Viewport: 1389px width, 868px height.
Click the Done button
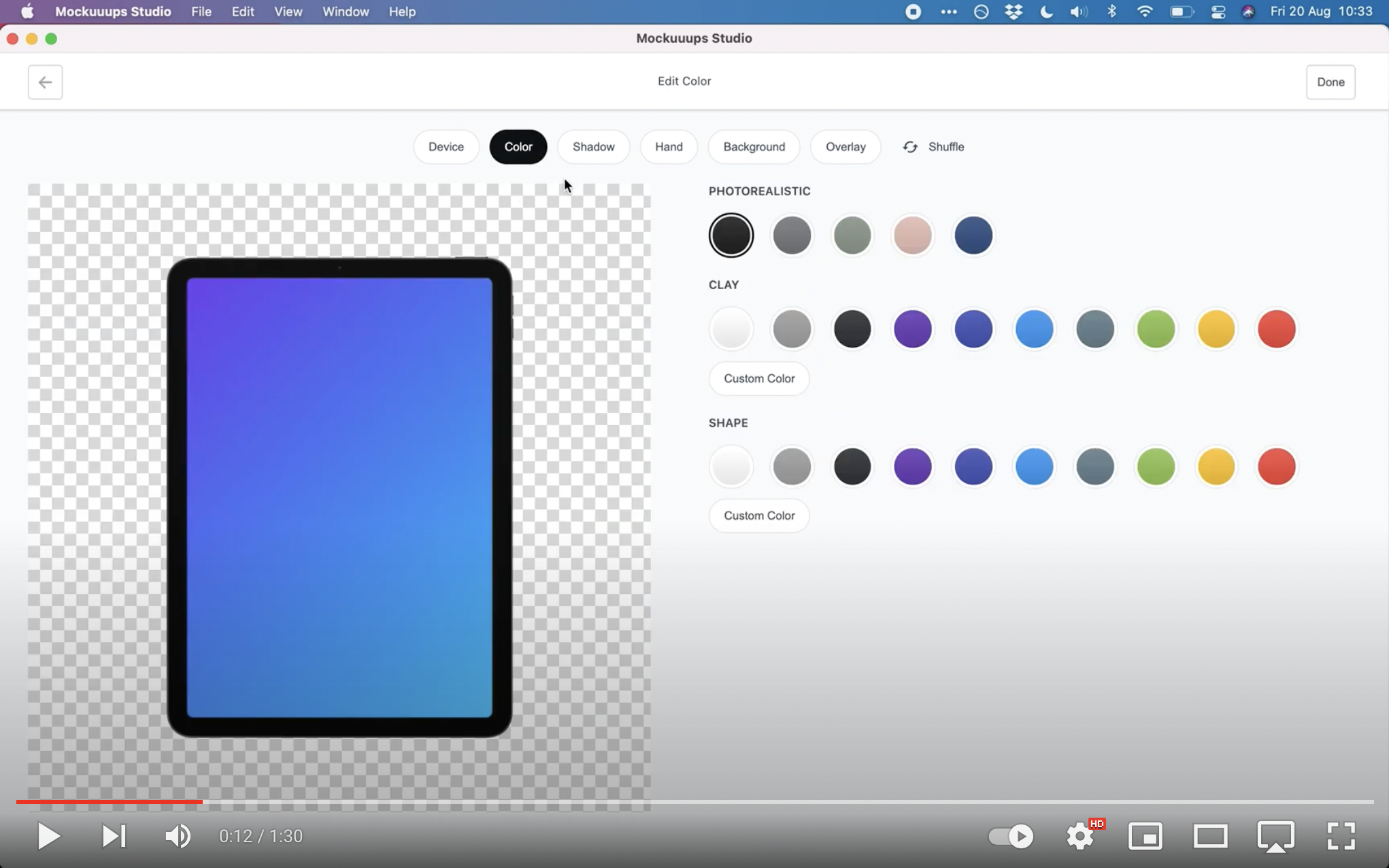tap(1331, 82)
